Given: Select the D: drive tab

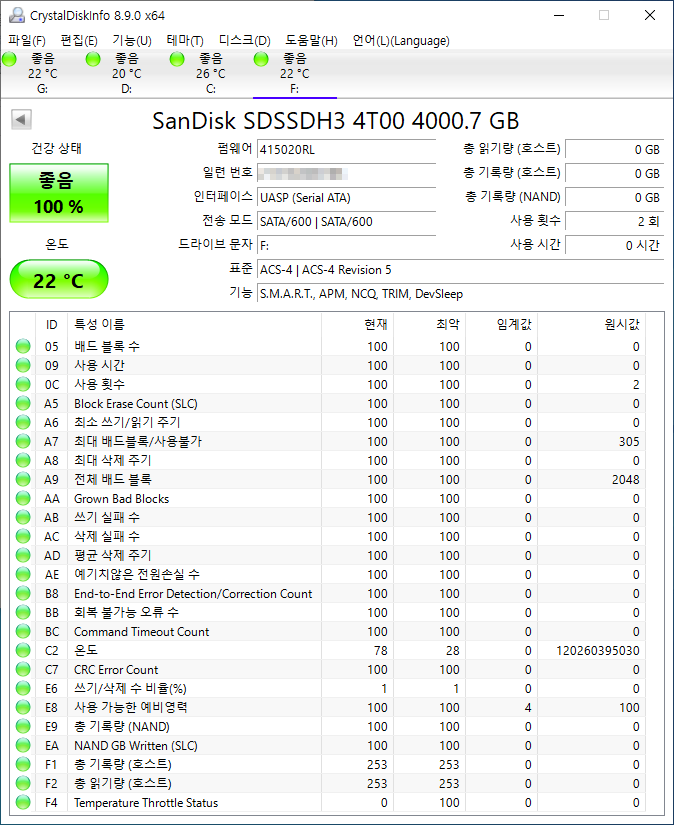Looking at the screenshot, I should [x=126, y=74].
